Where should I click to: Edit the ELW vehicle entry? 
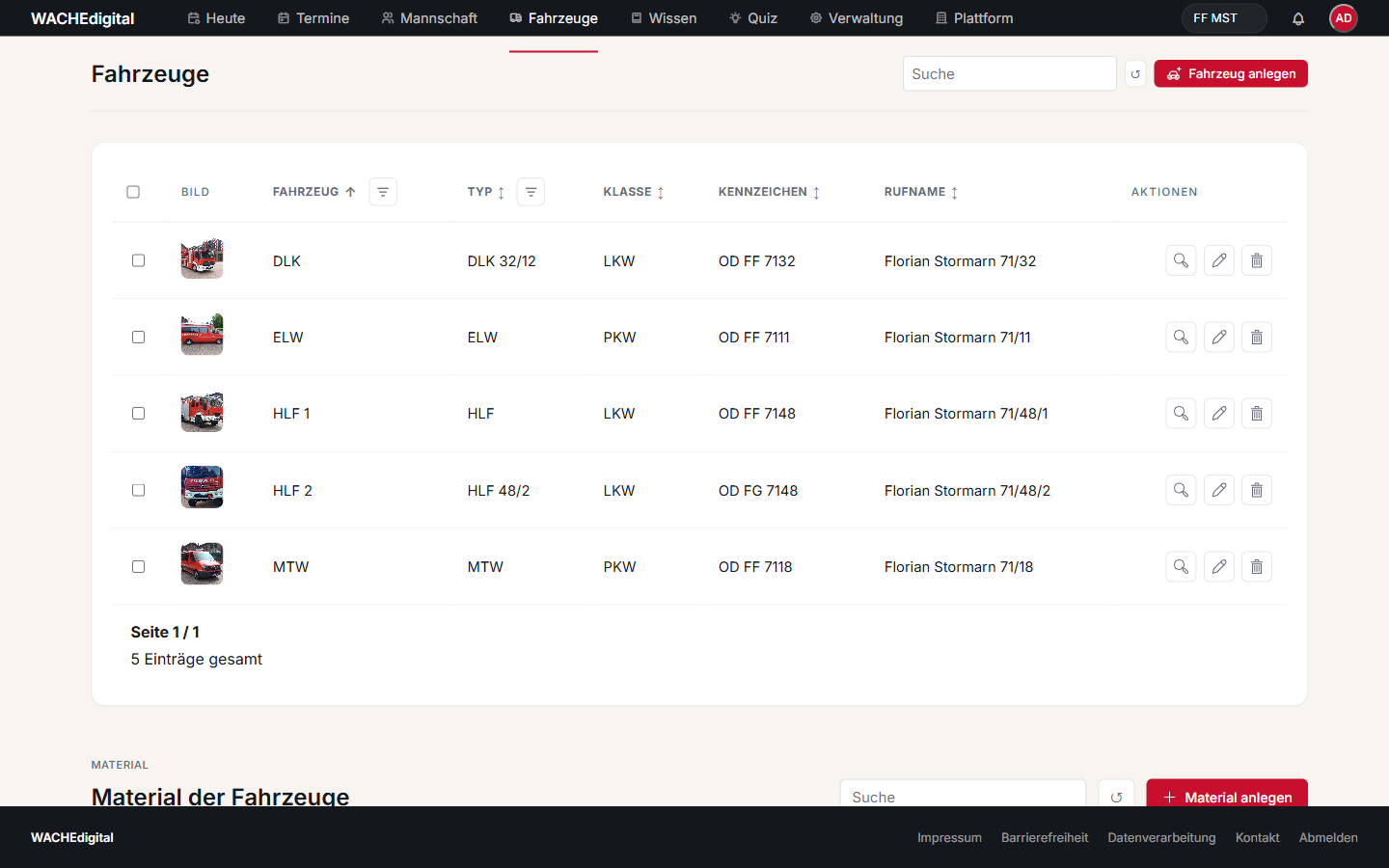coord(1219,337)
